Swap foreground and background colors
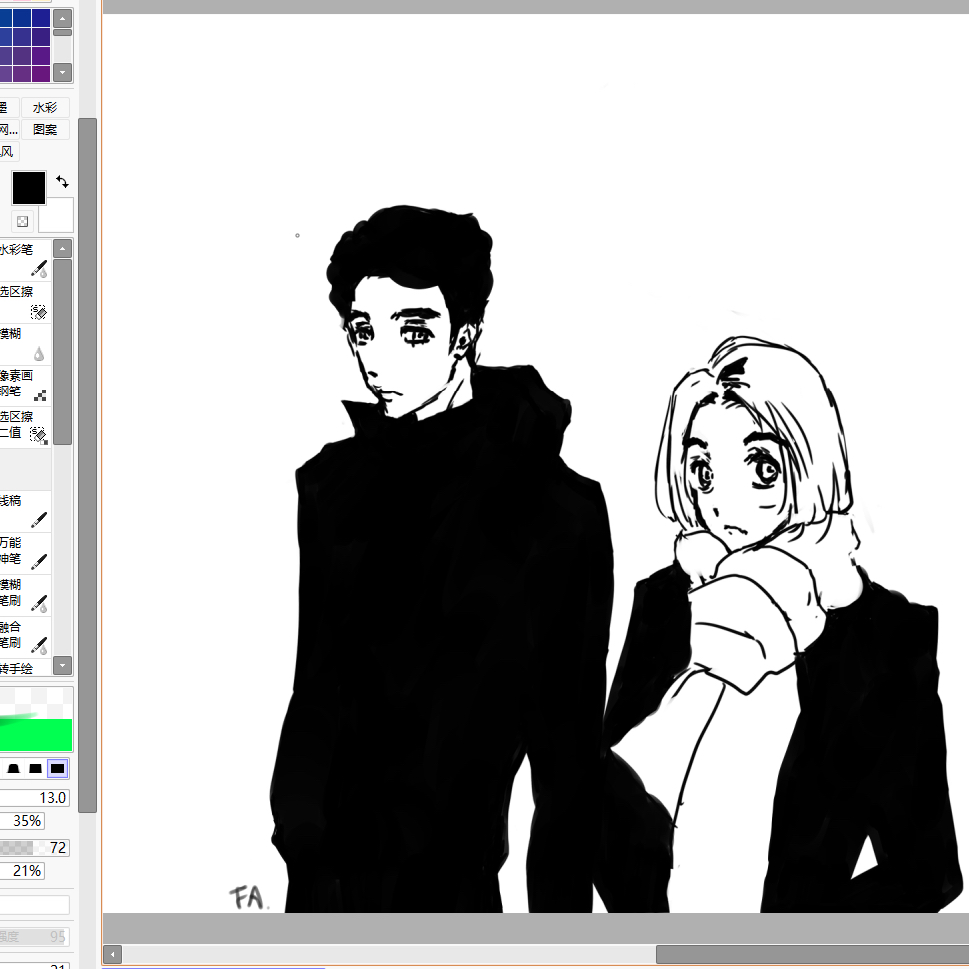Screen dimensions: 969x969 tap(63, 182)
